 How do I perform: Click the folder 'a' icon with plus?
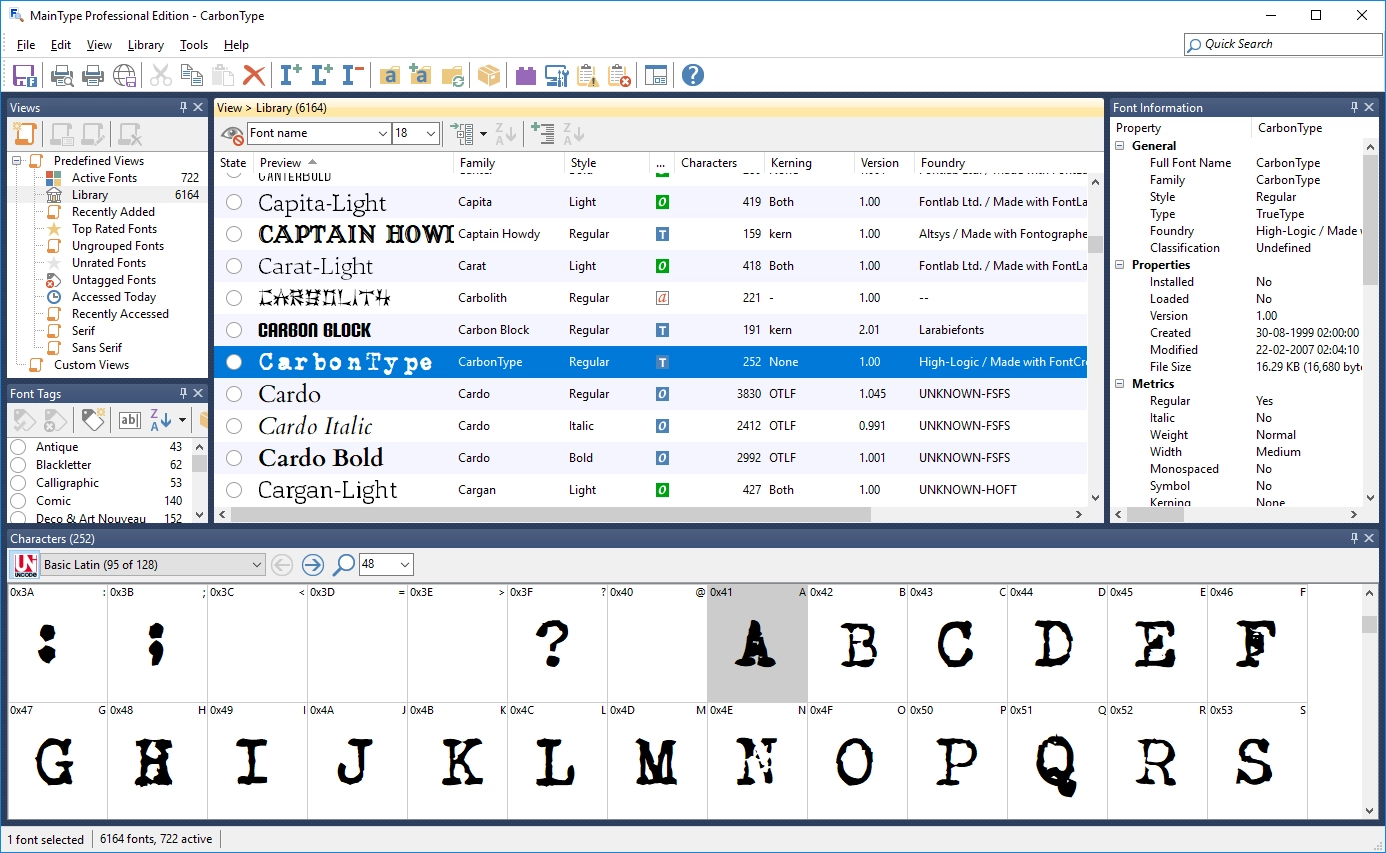(421, 75)
